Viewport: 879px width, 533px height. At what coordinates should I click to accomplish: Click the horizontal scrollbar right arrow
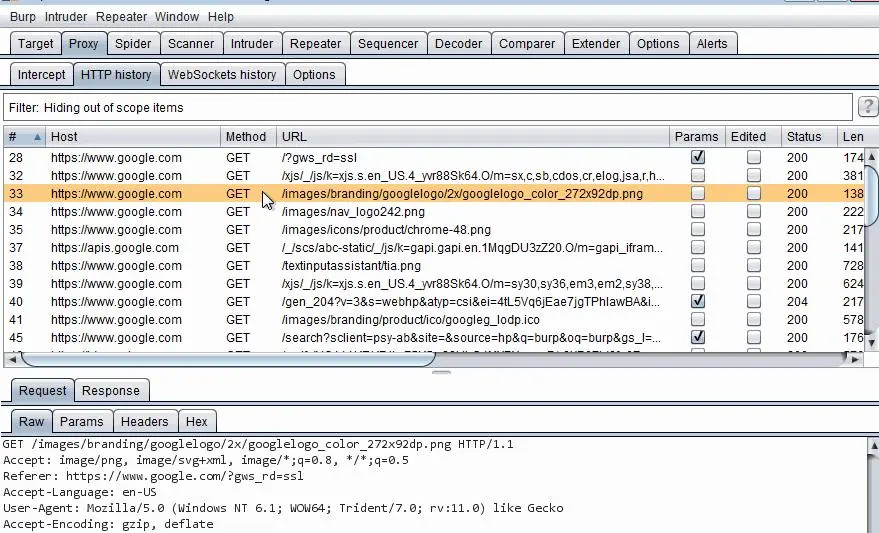[x=855, y=359]
